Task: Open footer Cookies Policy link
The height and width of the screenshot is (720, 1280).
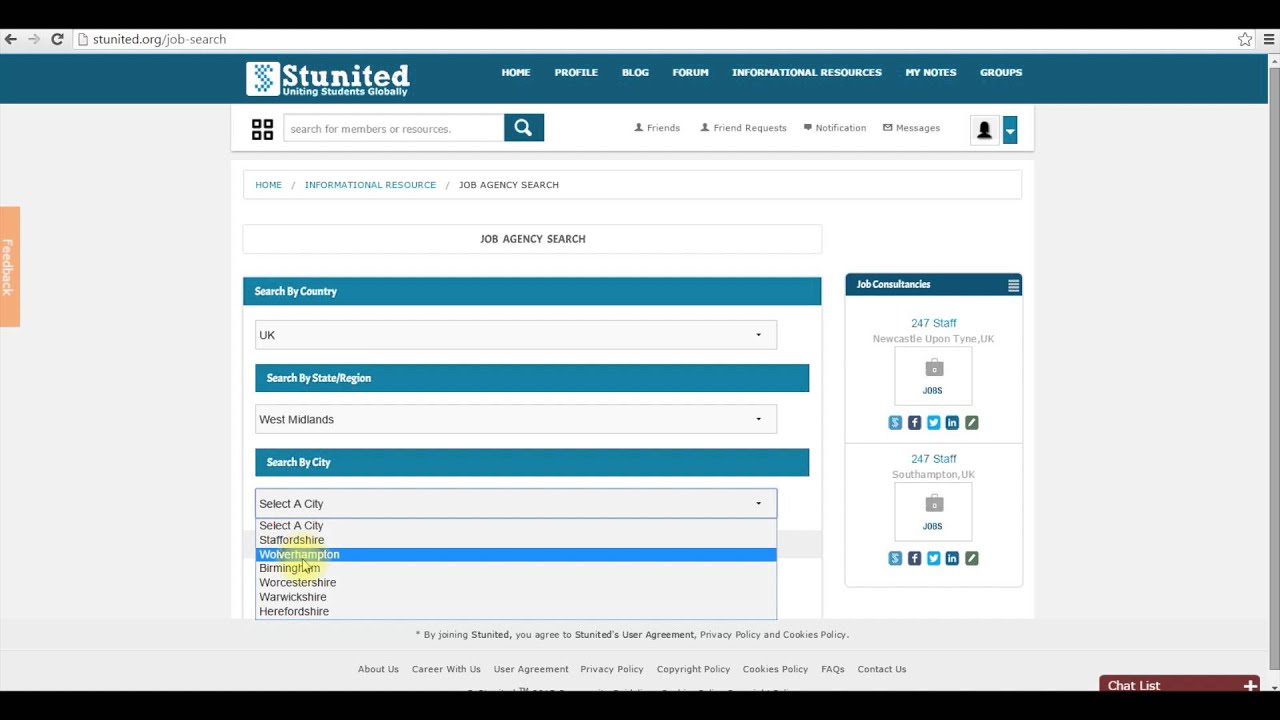Action: pos(775,669)
